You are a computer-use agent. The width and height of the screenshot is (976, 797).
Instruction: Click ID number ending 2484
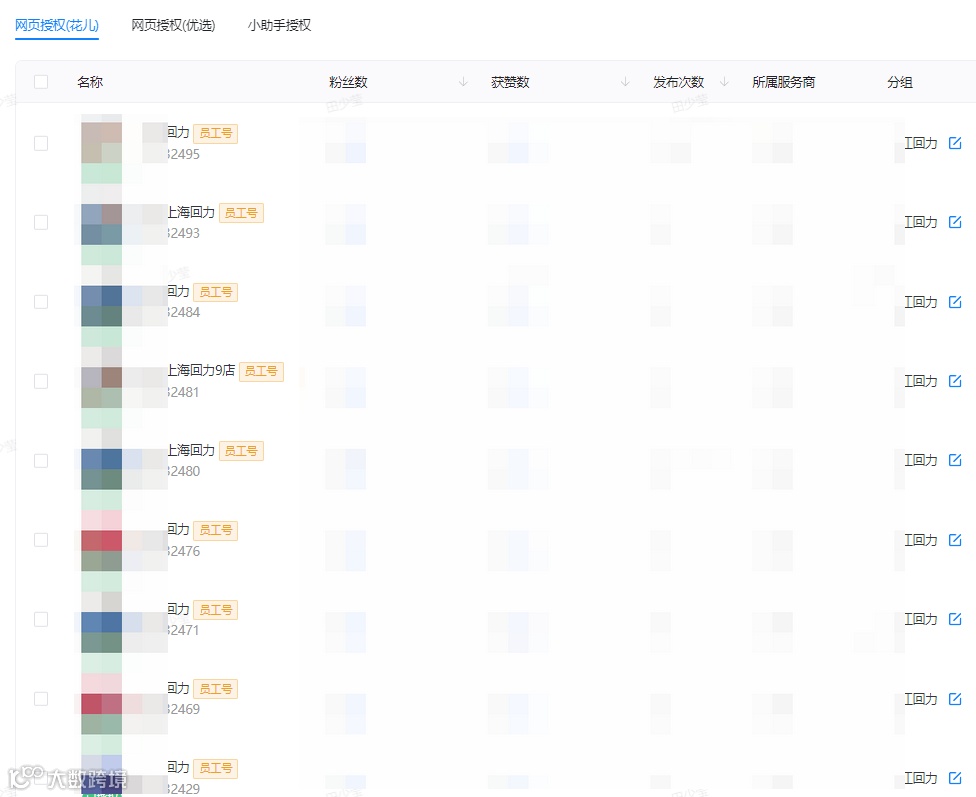[184, 313]
